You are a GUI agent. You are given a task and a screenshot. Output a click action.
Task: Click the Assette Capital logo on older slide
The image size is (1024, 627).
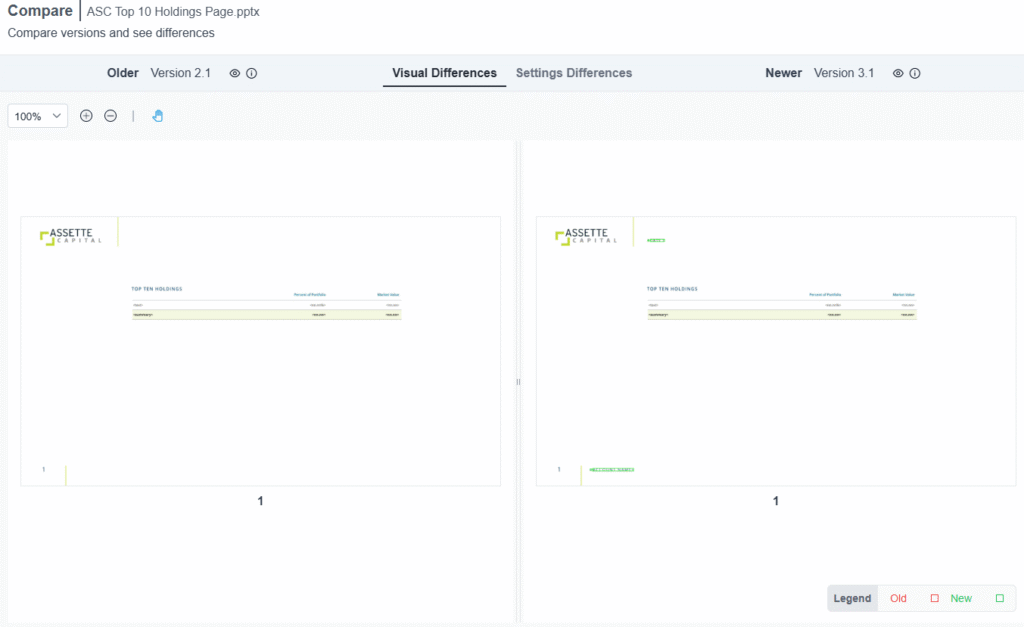70,236
